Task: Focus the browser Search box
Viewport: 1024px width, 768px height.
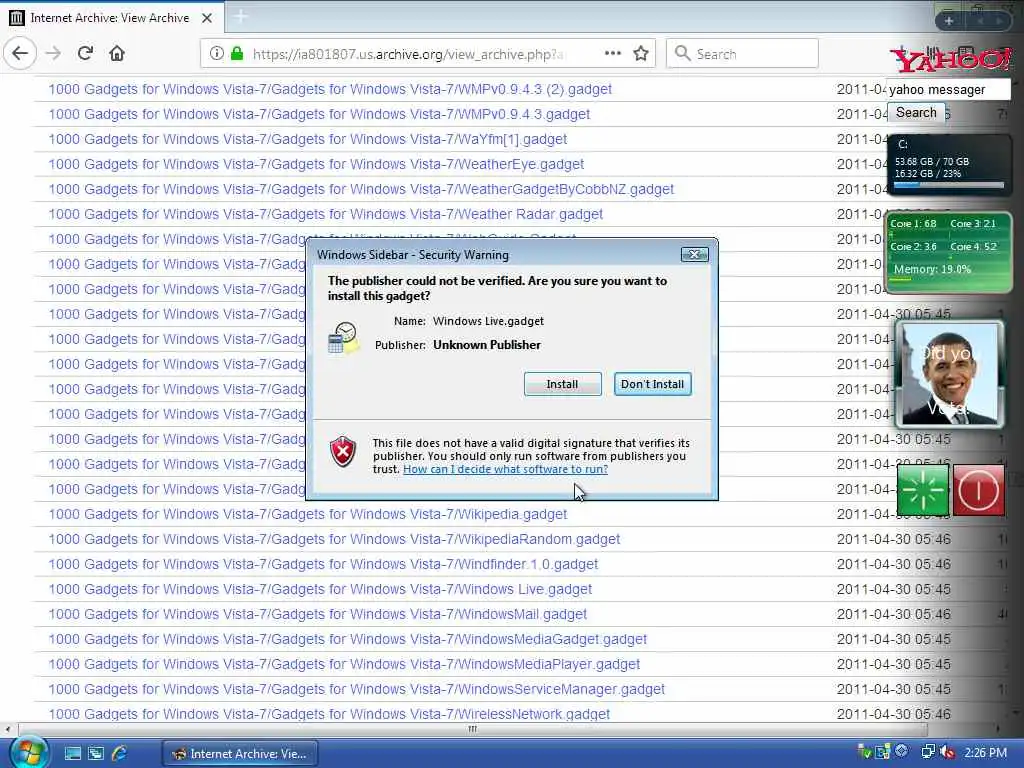Action: pyautogui.click(x=743, y=54)
